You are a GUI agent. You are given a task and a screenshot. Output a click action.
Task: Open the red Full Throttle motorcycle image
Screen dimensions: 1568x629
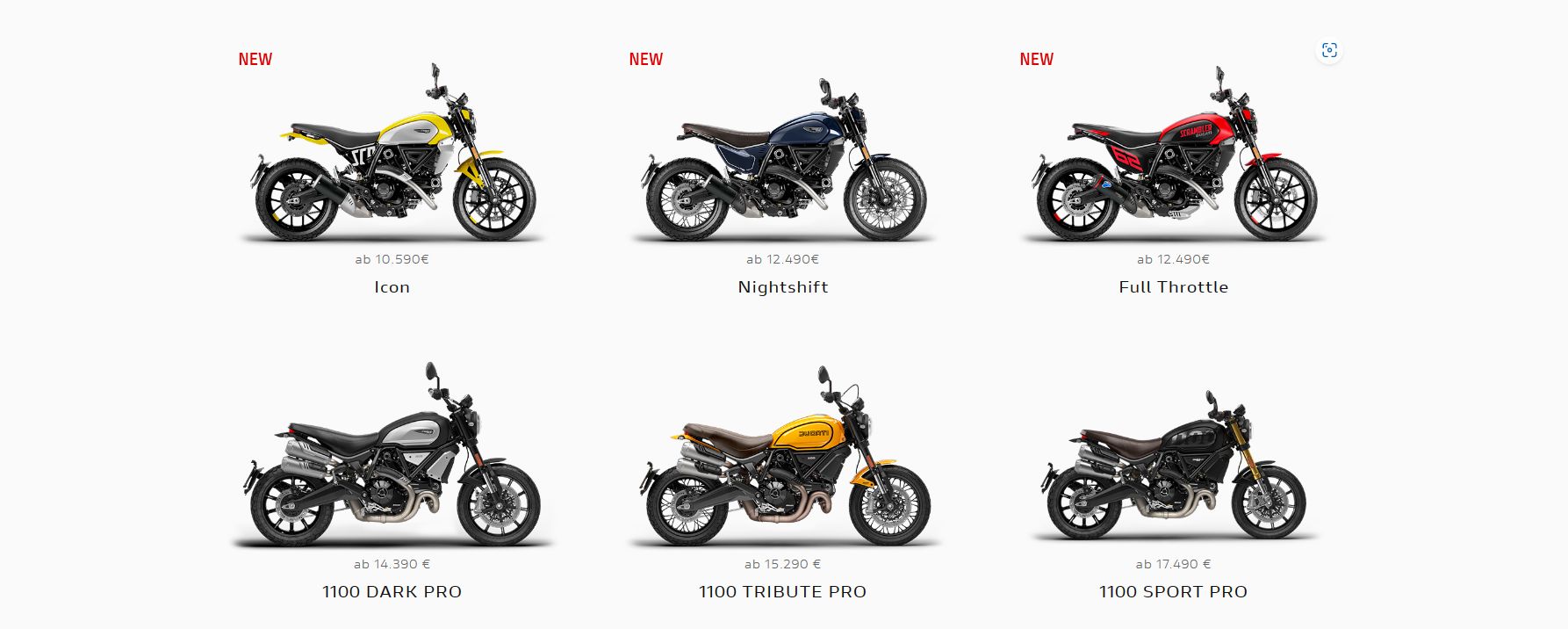[x=1173, y=154]
